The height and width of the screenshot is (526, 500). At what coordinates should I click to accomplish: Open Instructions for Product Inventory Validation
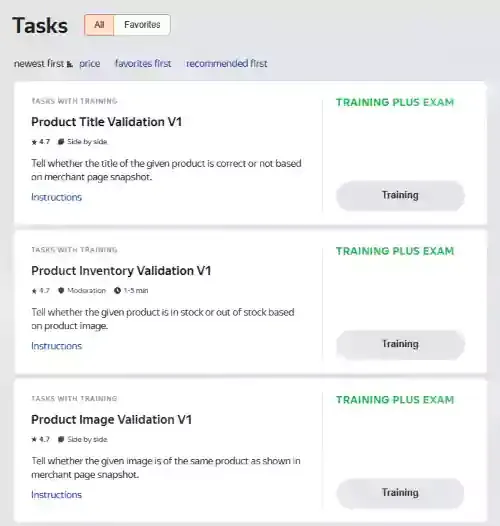pyautogui.click(x=56, y=346)
